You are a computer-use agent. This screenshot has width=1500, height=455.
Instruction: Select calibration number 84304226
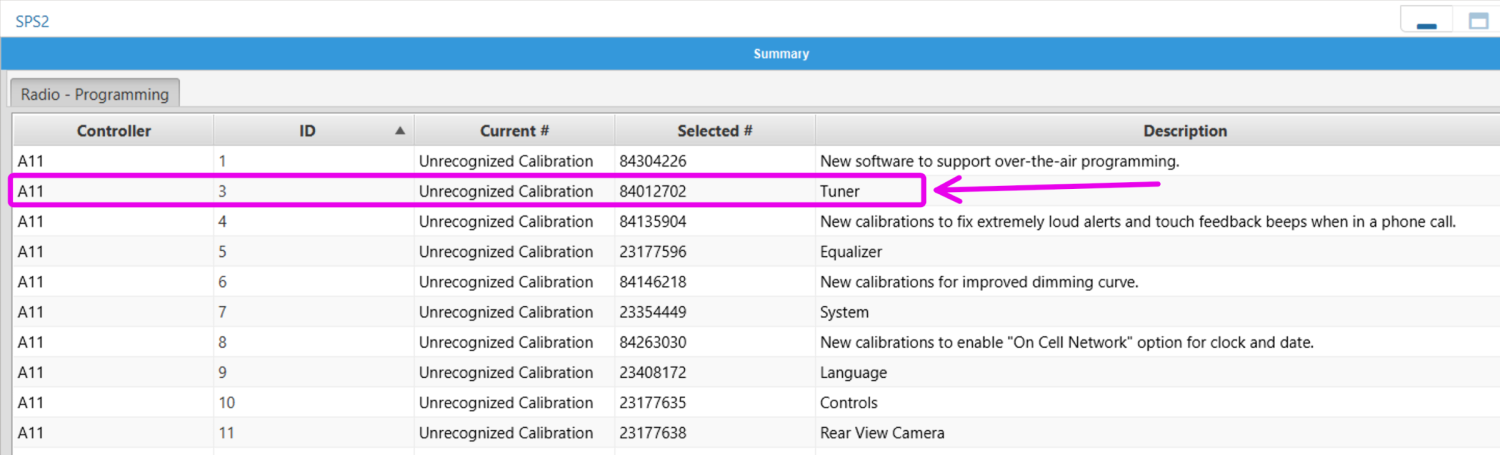653,161
